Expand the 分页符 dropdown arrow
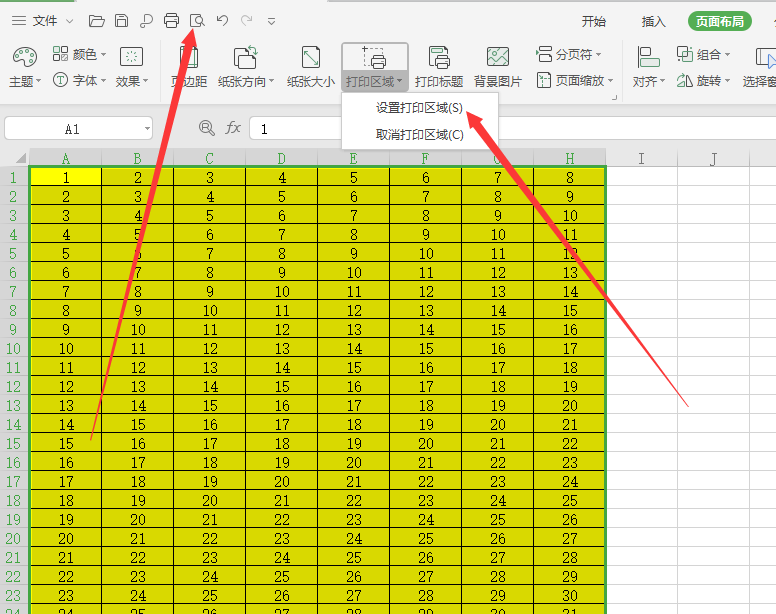The image size is (776, 614). click(x=598, y=54)
